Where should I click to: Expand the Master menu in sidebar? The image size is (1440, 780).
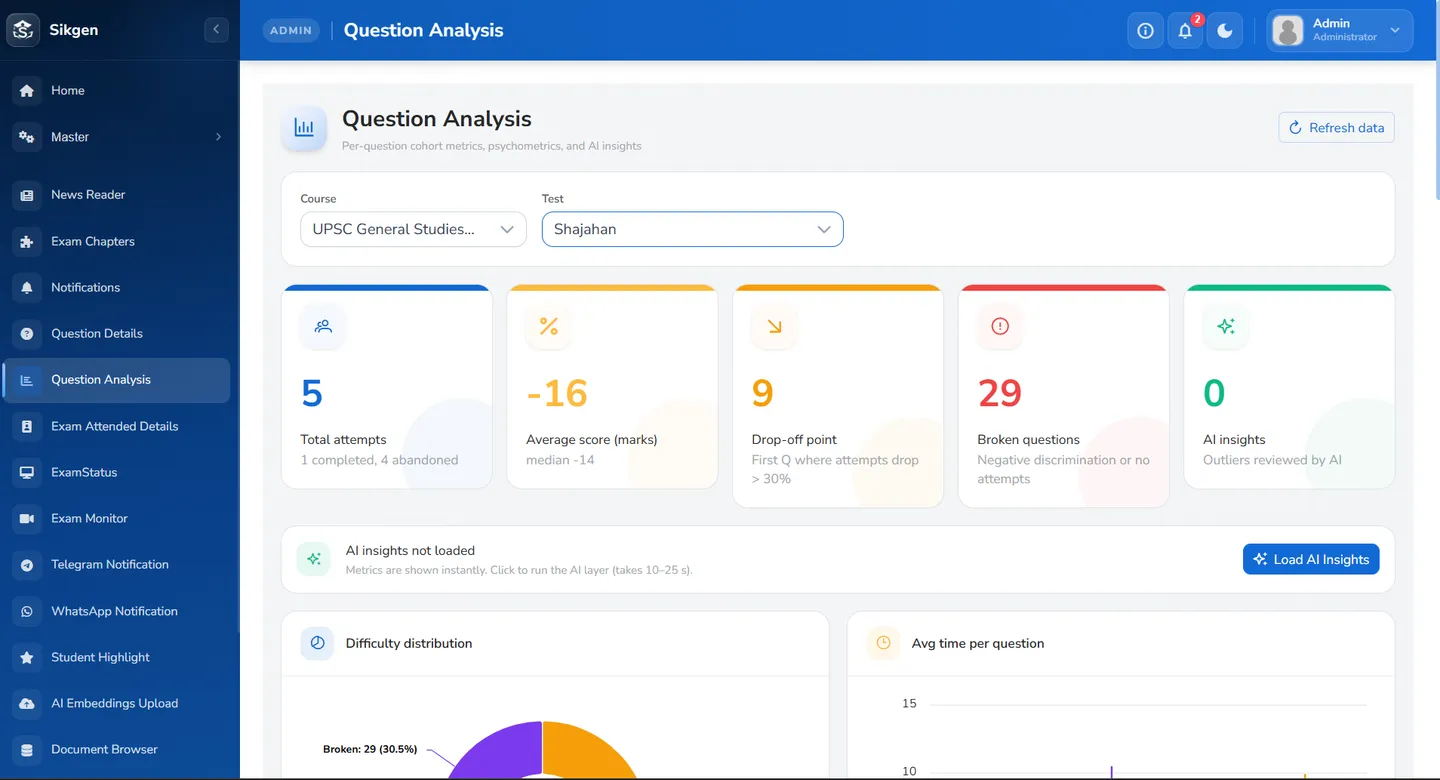click(120, 137)
